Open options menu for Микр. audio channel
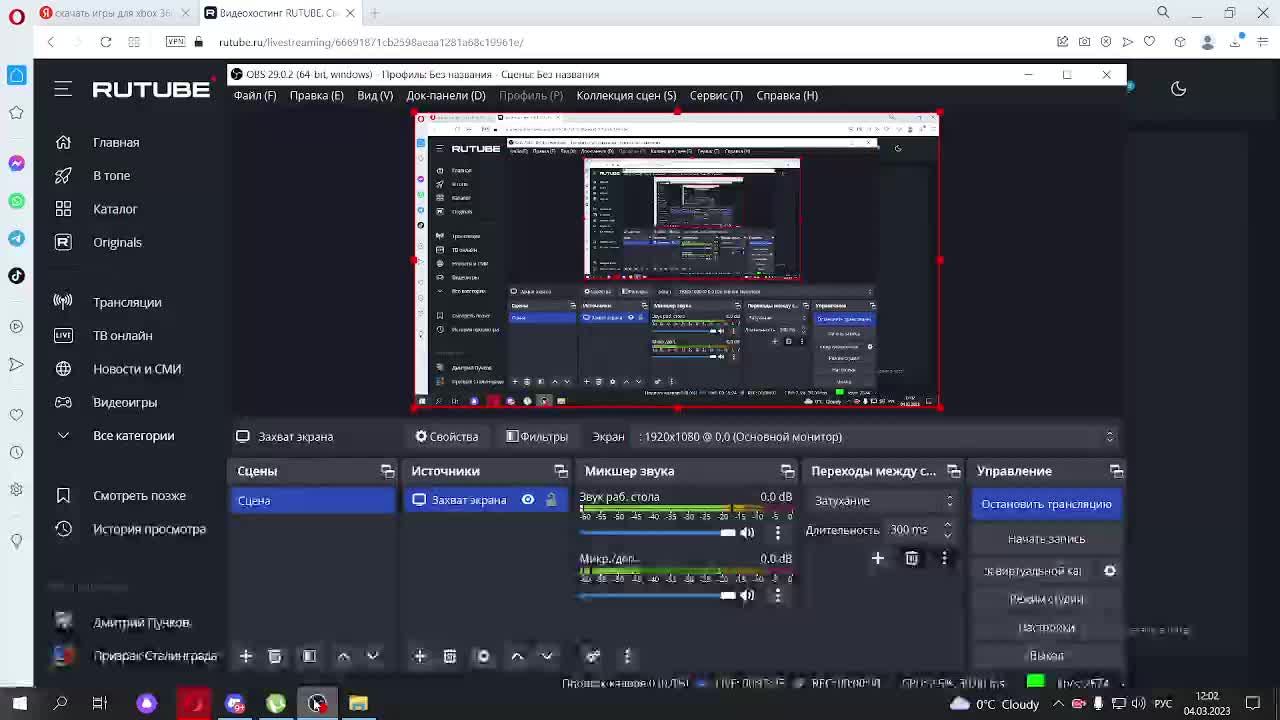The width and height of the screenshot is (1280, 720). [778, 595]
